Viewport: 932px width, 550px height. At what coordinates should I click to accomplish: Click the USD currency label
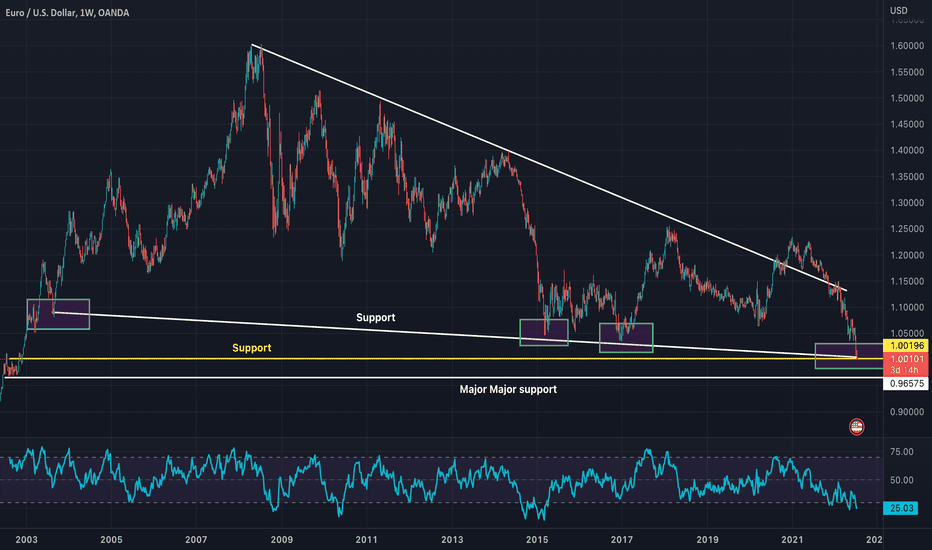click(899, 10)
